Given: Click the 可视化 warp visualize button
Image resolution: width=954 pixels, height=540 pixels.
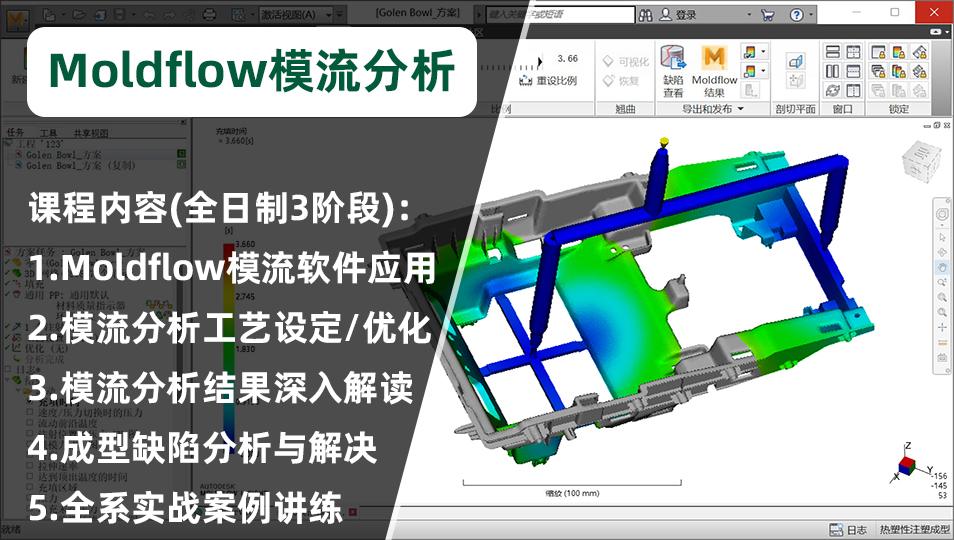Looking at the screenshot, I should (x=626, y=61).
